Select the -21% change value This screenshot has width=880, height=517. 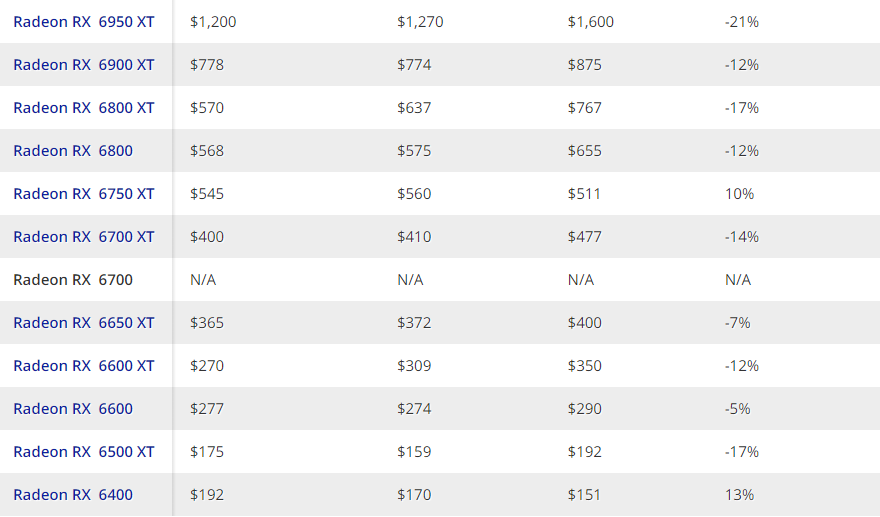click(x=741, y=22)
